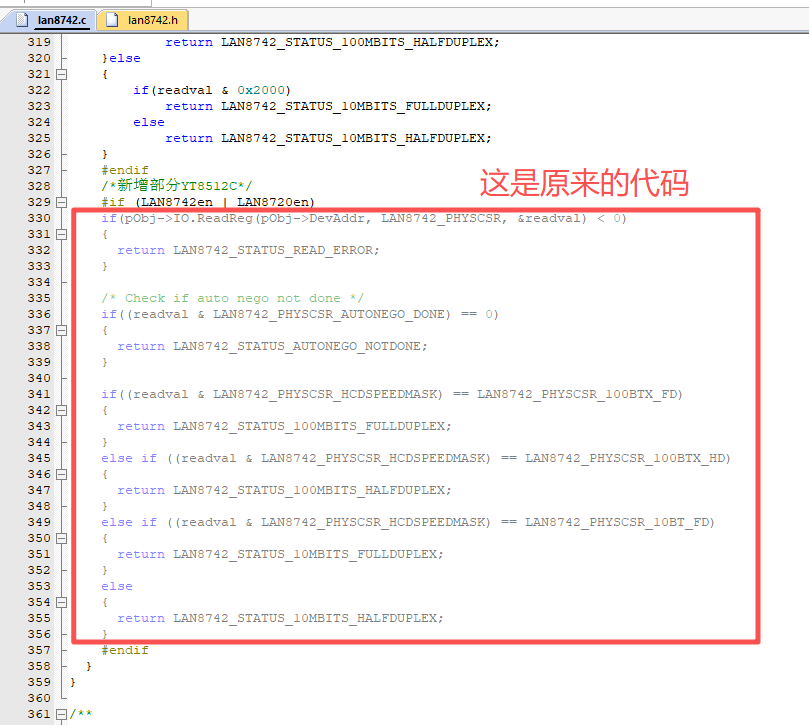Collapse the comment block at line 361
Screen dimensions: 809x725
tap(61, 714)
